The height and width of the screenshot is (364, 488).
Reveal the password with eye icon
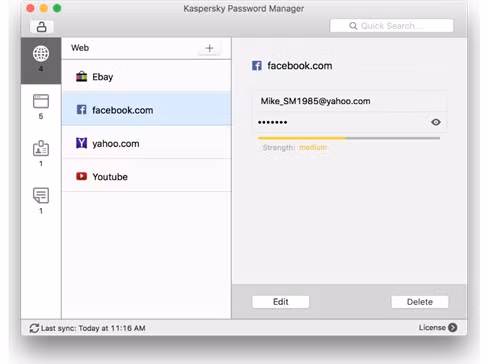[x=436, y=122]
